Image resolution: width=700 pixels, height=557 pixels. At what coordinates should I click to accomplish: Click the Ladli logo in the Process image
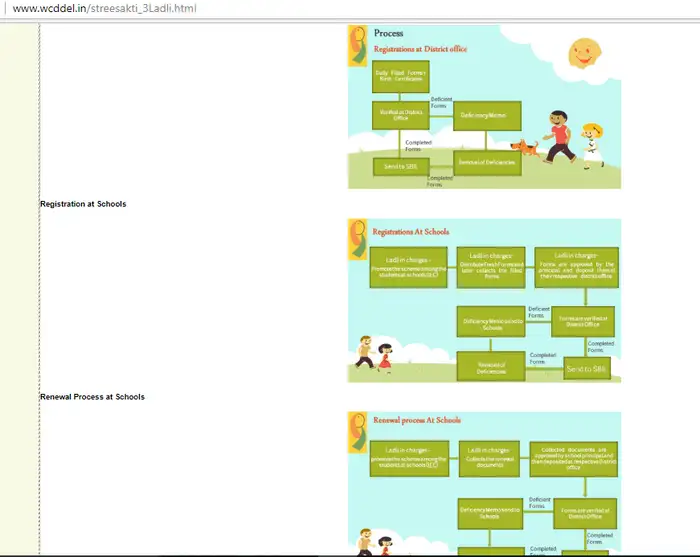click(x=356, y=45)
